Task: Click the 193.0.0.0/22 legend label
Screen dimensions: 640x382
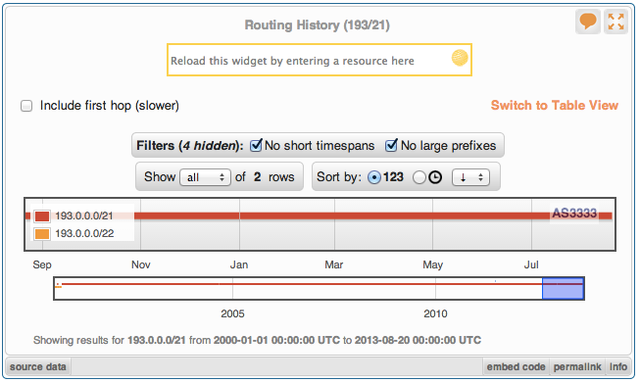Action: (x=84, y=234)
